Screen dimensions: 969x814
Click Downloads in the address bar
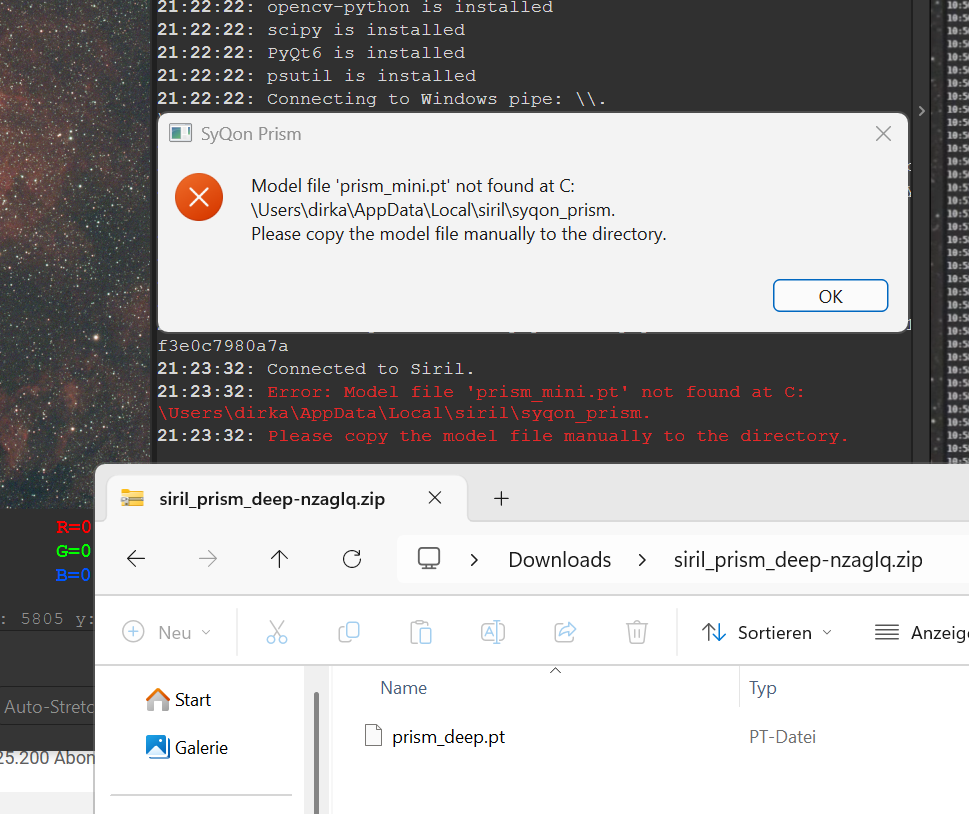pos(560,560)
